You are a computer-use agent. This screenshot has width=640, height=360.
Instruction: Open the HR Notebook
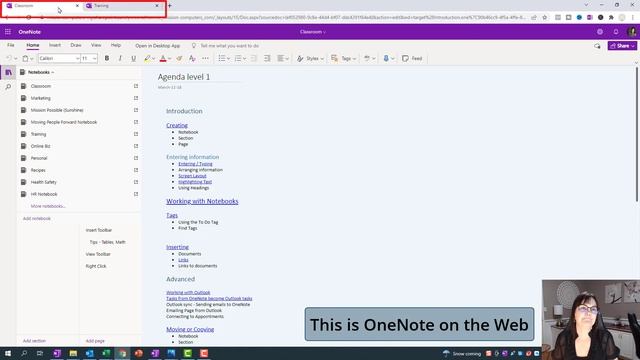pos(44,194)
